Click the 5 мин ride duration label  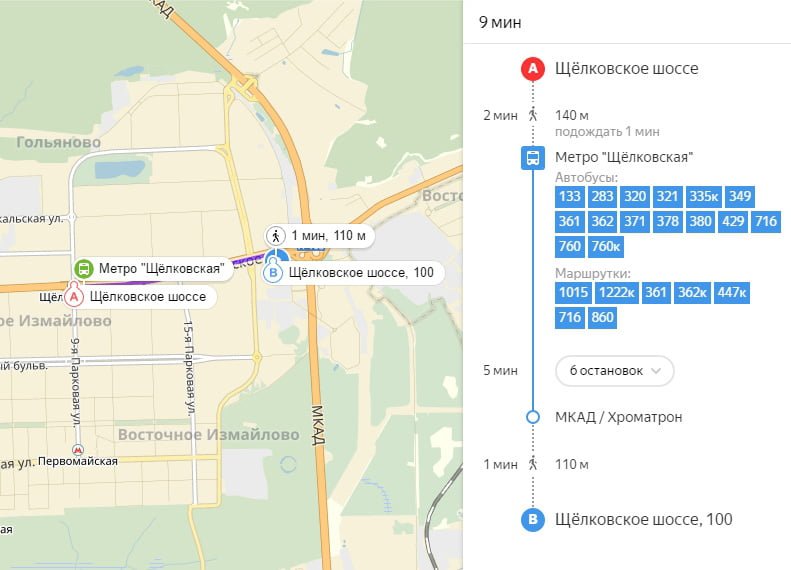500,371
